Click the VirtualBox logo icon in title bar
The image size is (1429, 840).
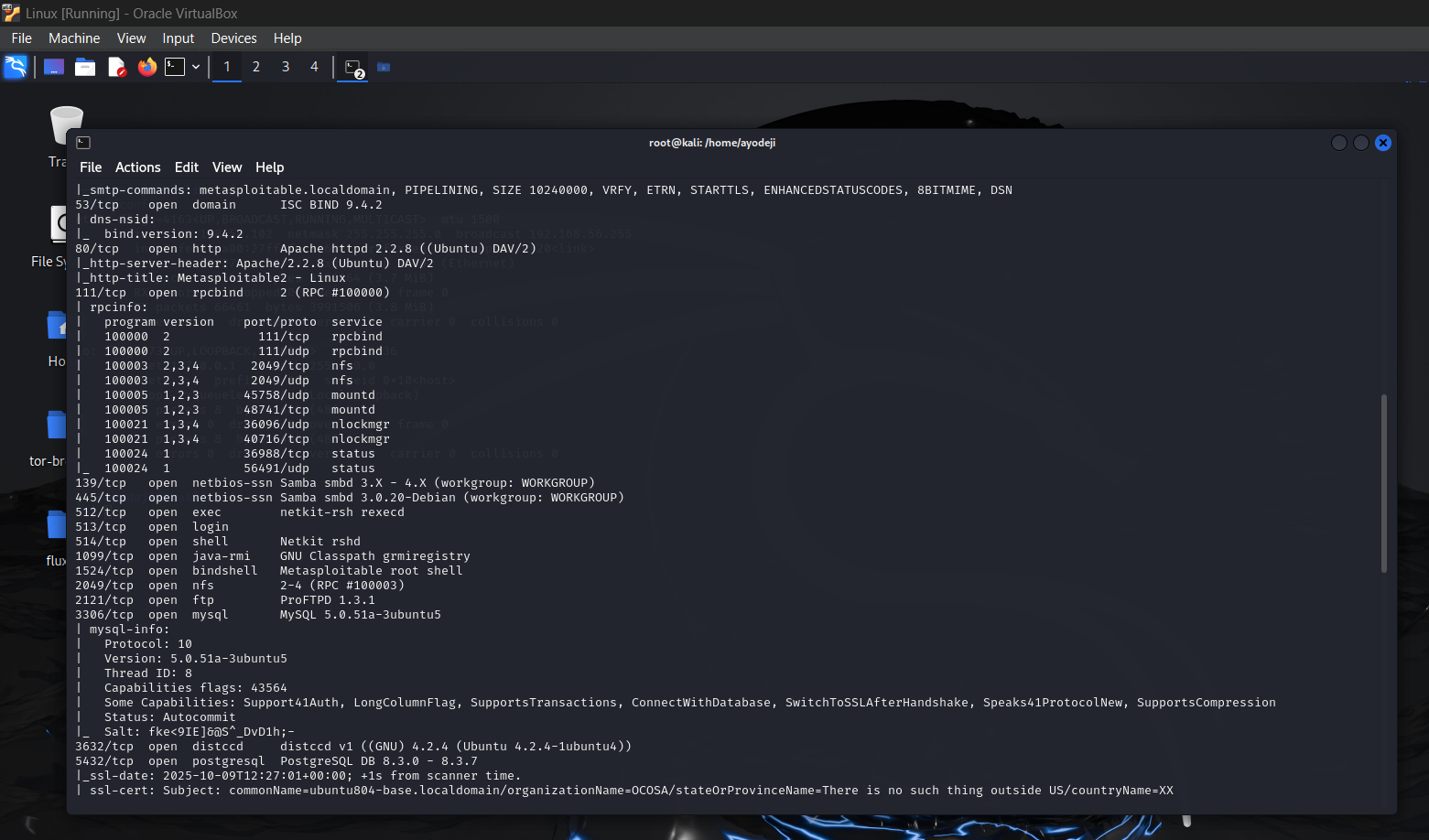pyautogui.click(x=11, y=13)
